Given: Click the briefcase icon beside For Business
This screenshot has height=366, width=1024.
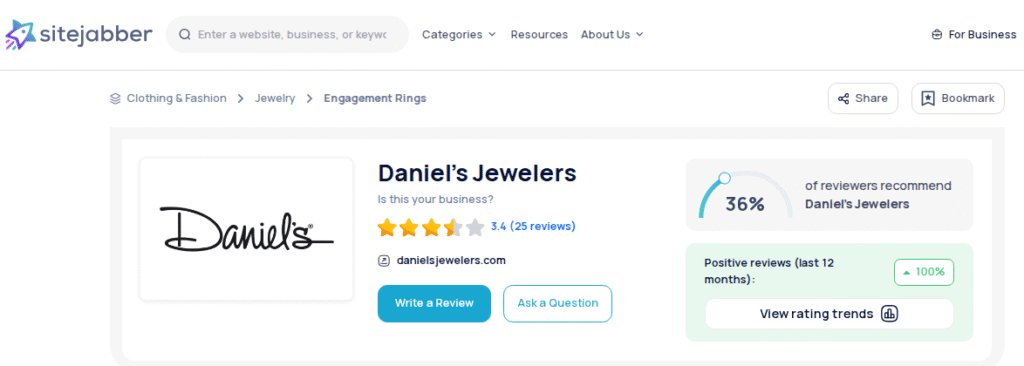Looking at the screenshot, I should [937, 35].
